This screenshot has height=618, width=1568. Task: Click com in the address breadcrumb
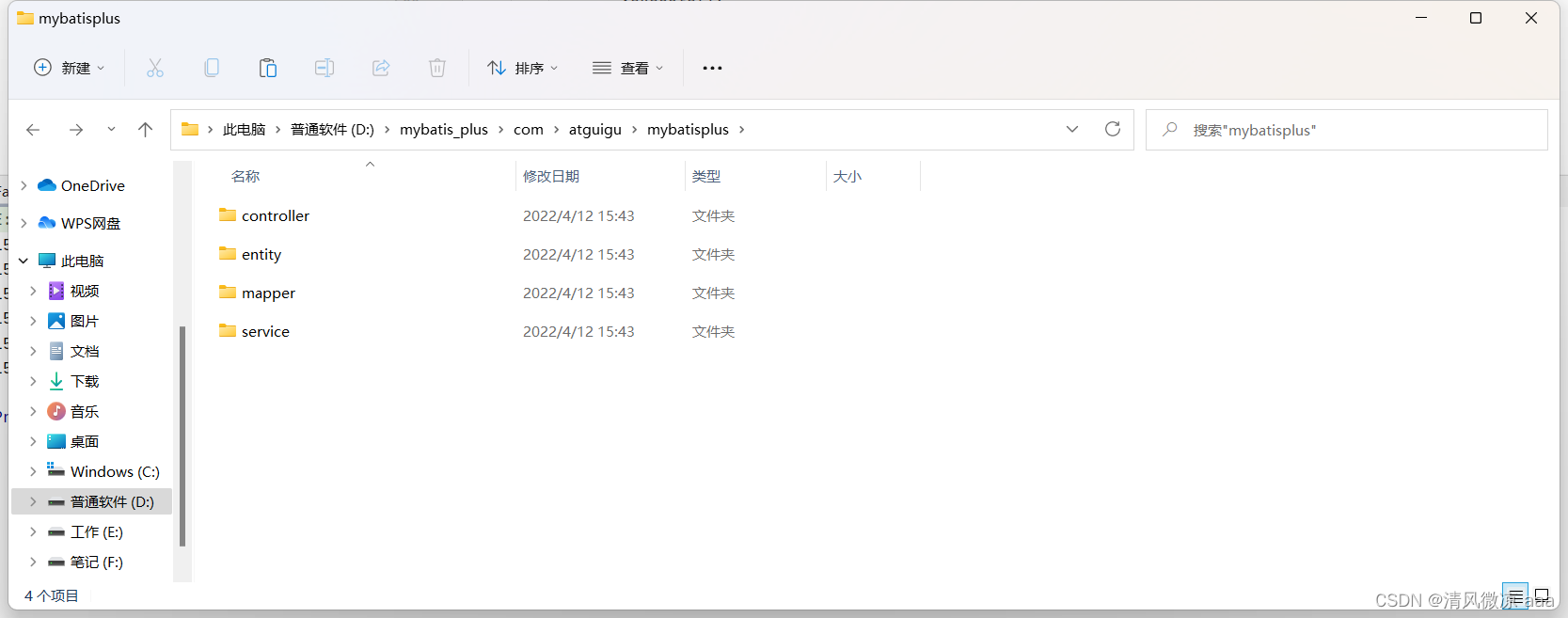[x=529, y=130]
